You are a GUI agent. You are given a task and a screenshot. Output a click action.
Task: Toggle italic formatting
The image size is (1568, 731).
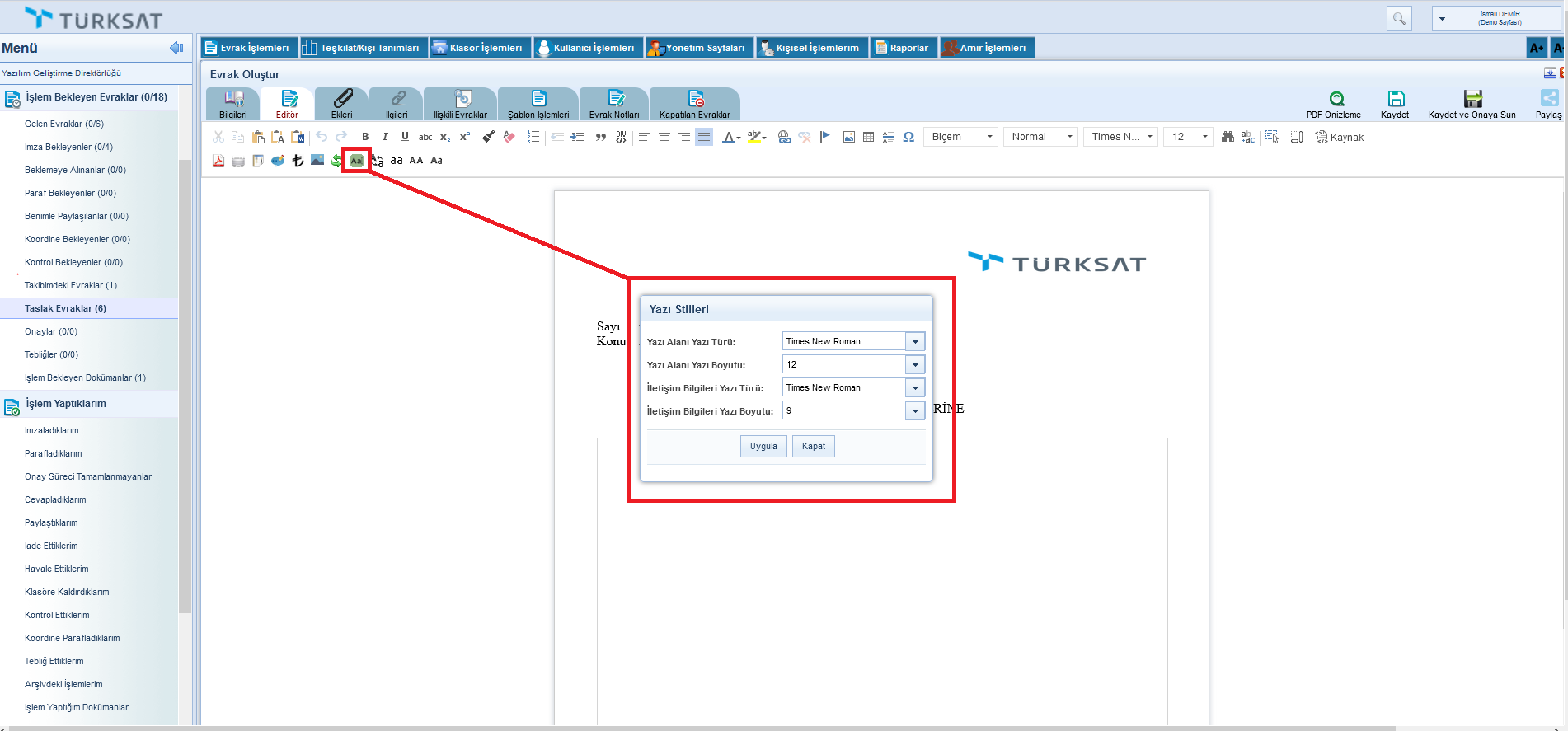pyautogui.click(x=385, y=137)
